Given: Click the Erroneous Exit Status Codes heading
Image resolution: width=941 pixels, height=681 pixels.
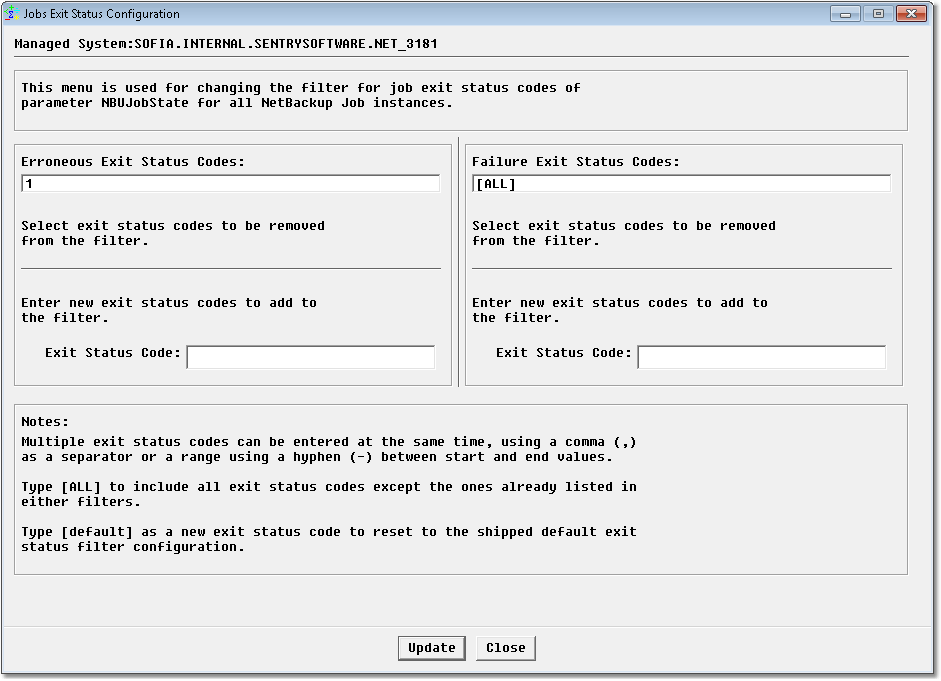Looking at the screenshot, I should click(135, 161).
